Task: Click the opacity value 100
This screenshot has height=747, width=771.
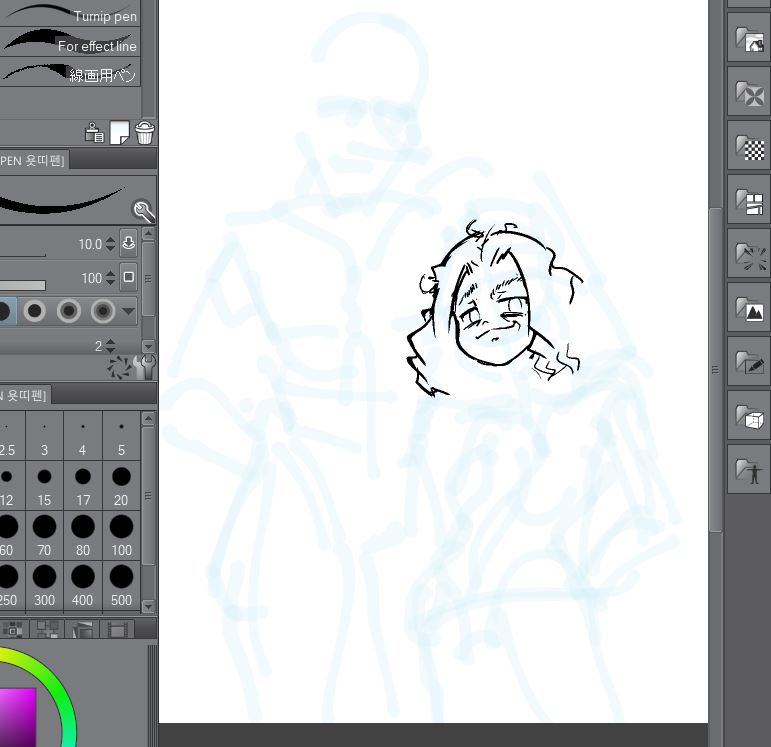Action: coord(91,278)
